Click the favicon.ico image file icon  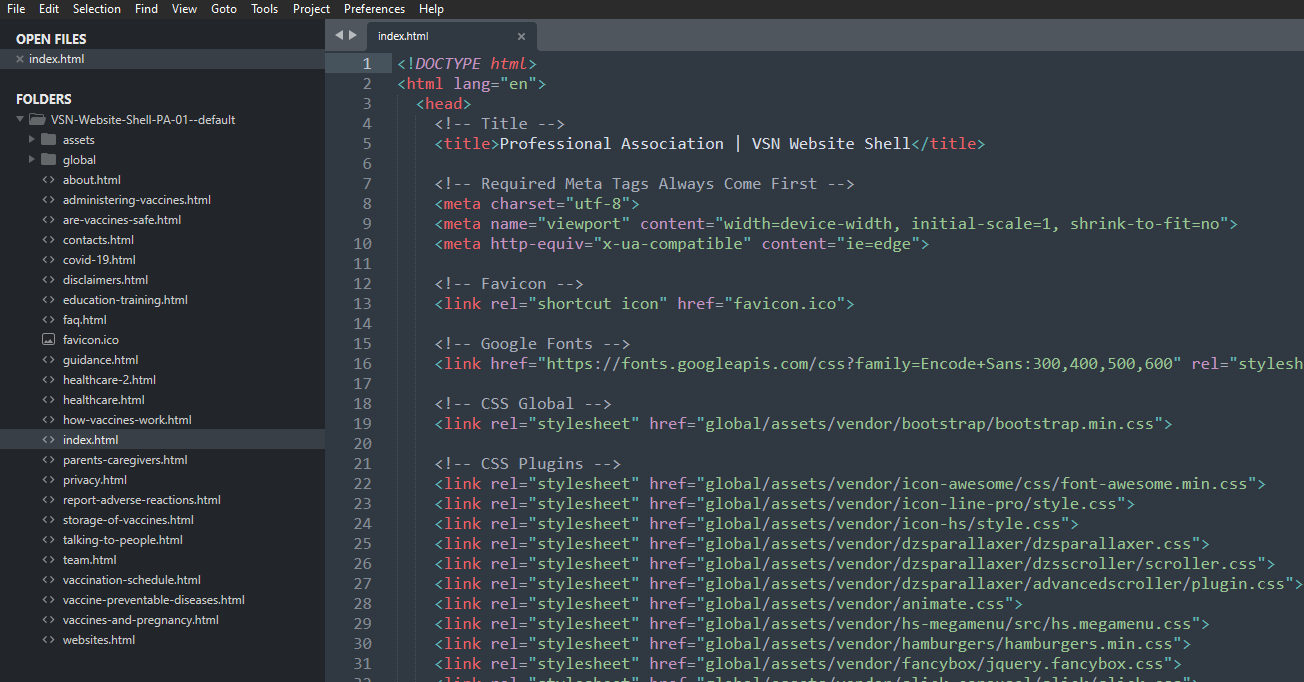click(x=48, y=340)
